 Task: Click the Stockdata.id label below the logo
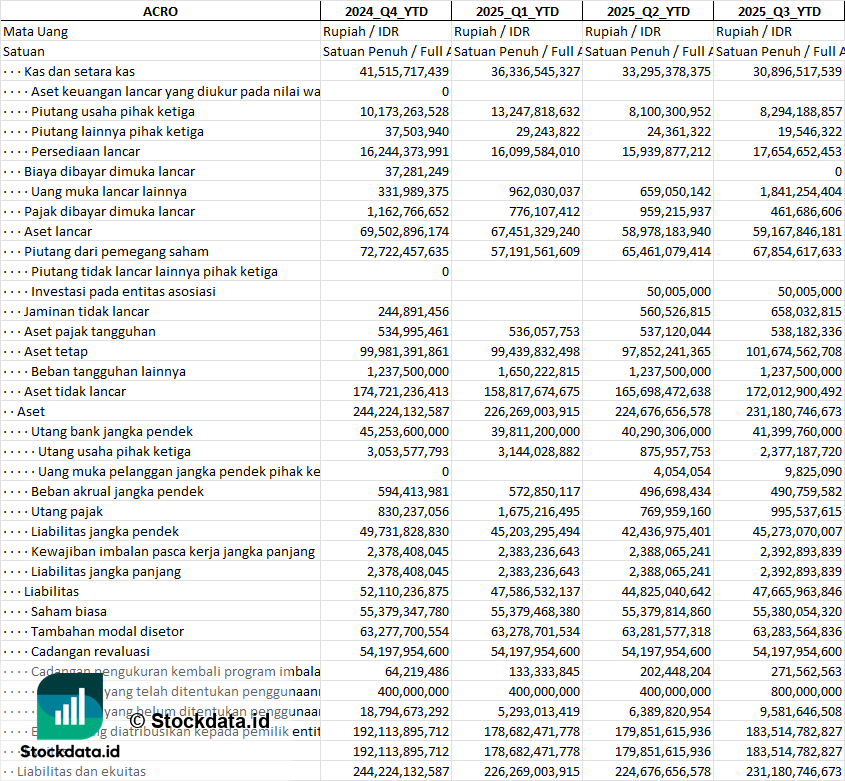click(70, 751)
